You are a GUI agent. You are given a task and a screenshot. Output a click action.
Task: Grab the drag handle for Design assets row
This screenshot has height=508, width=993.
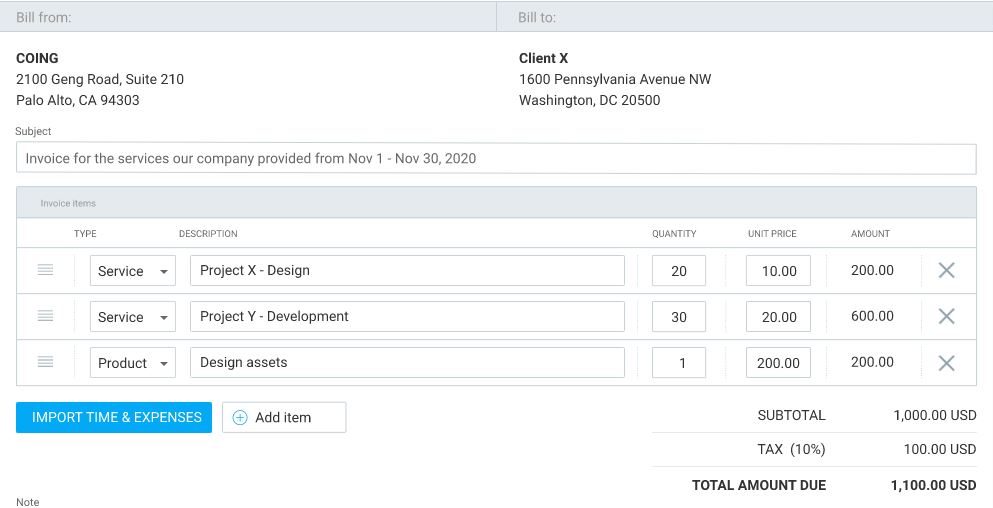(x=45, y=362)
